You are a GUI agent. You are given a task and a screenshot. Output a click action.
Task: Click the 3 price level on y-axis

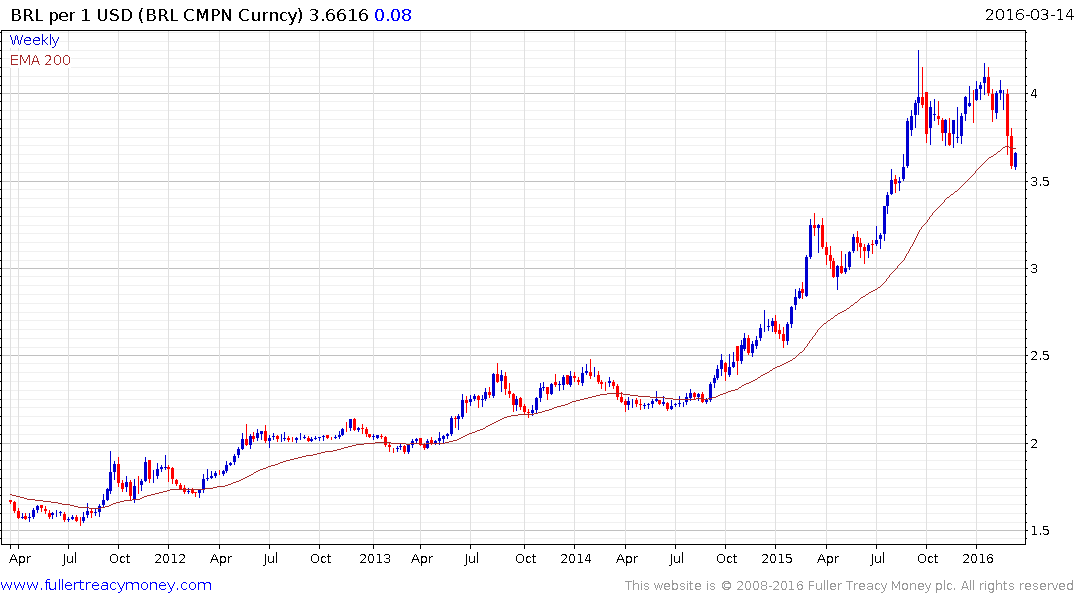pyautogui.click(x=1033, y=268)
